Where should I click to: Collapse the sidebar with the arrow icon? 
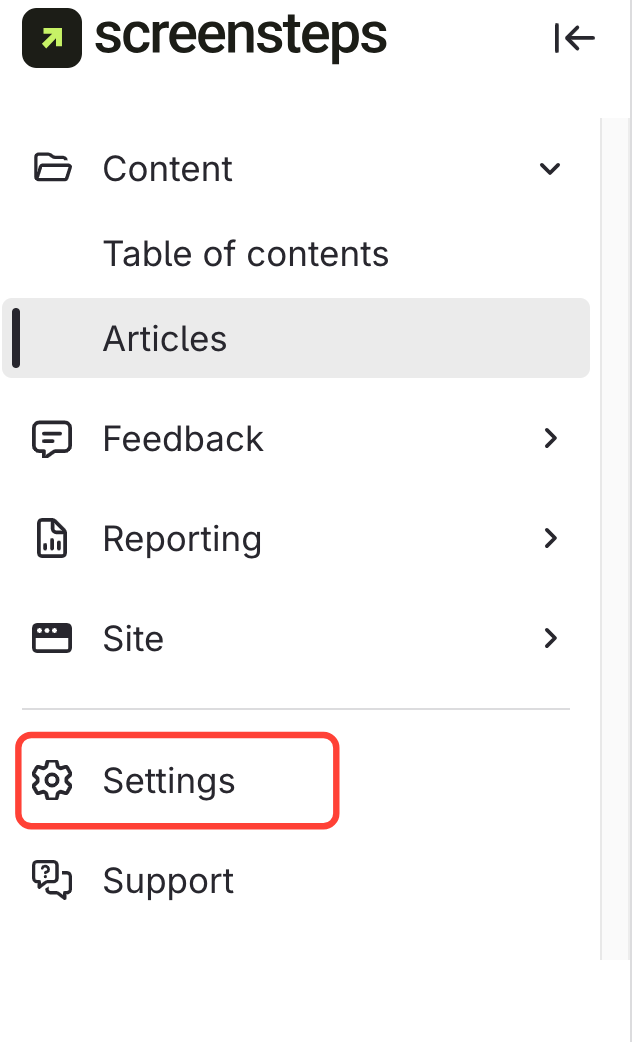(574, 38)
